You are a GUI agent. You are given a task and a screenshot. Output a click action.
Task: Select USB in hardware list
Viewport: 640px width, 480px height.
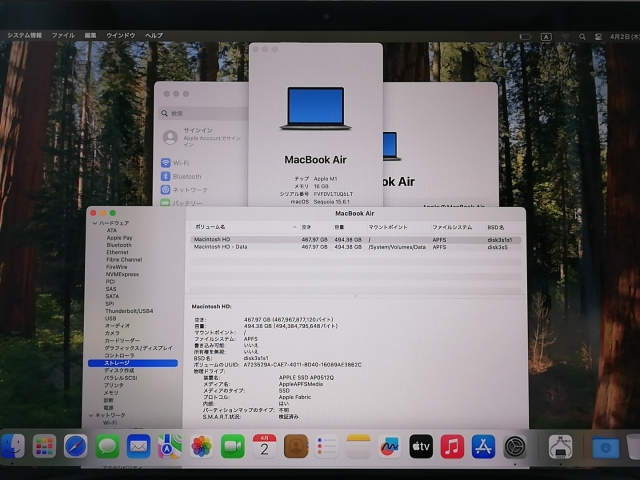tap(111, 318)
